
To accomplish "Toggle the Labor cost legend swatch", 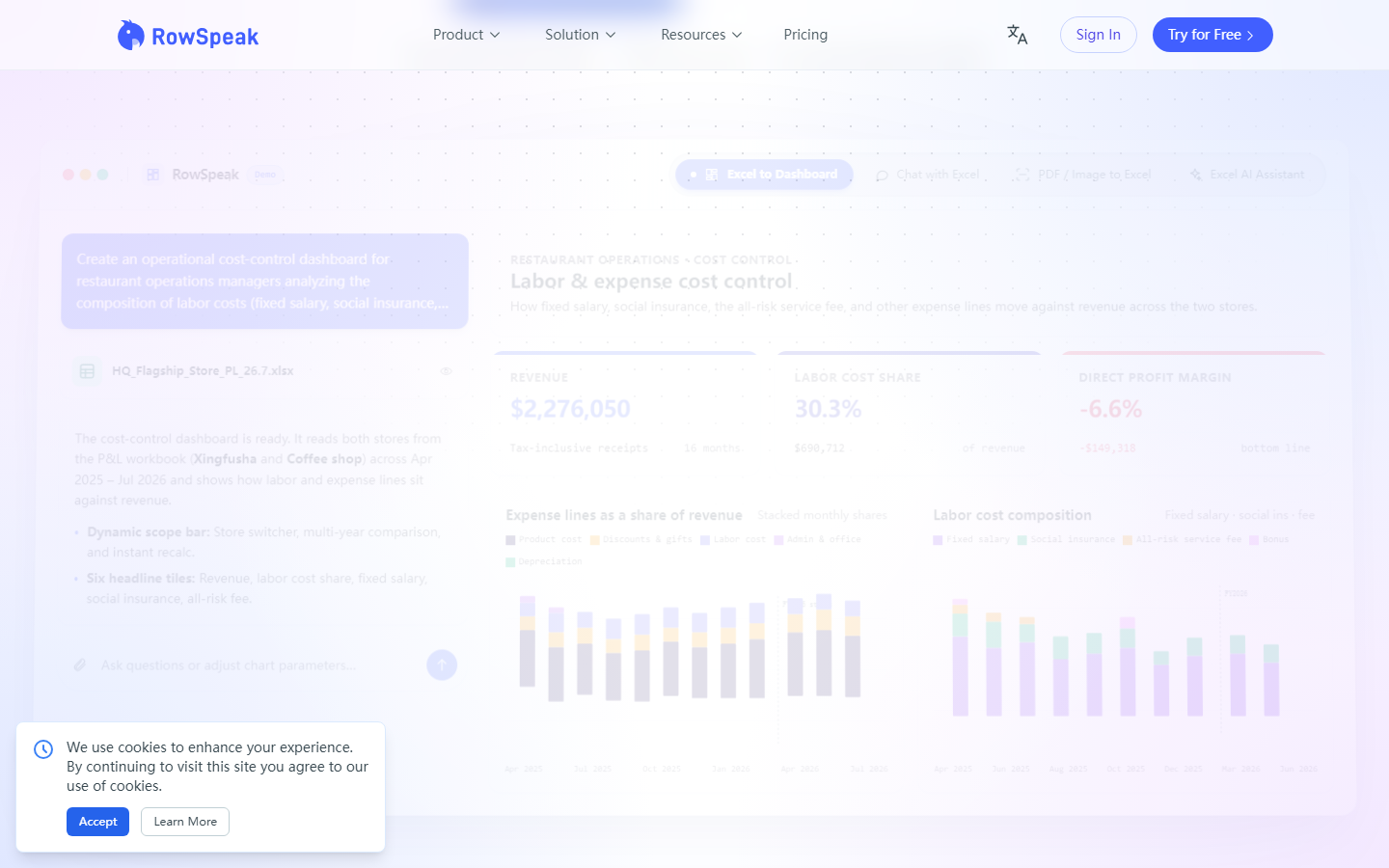I will click(705, 540).
